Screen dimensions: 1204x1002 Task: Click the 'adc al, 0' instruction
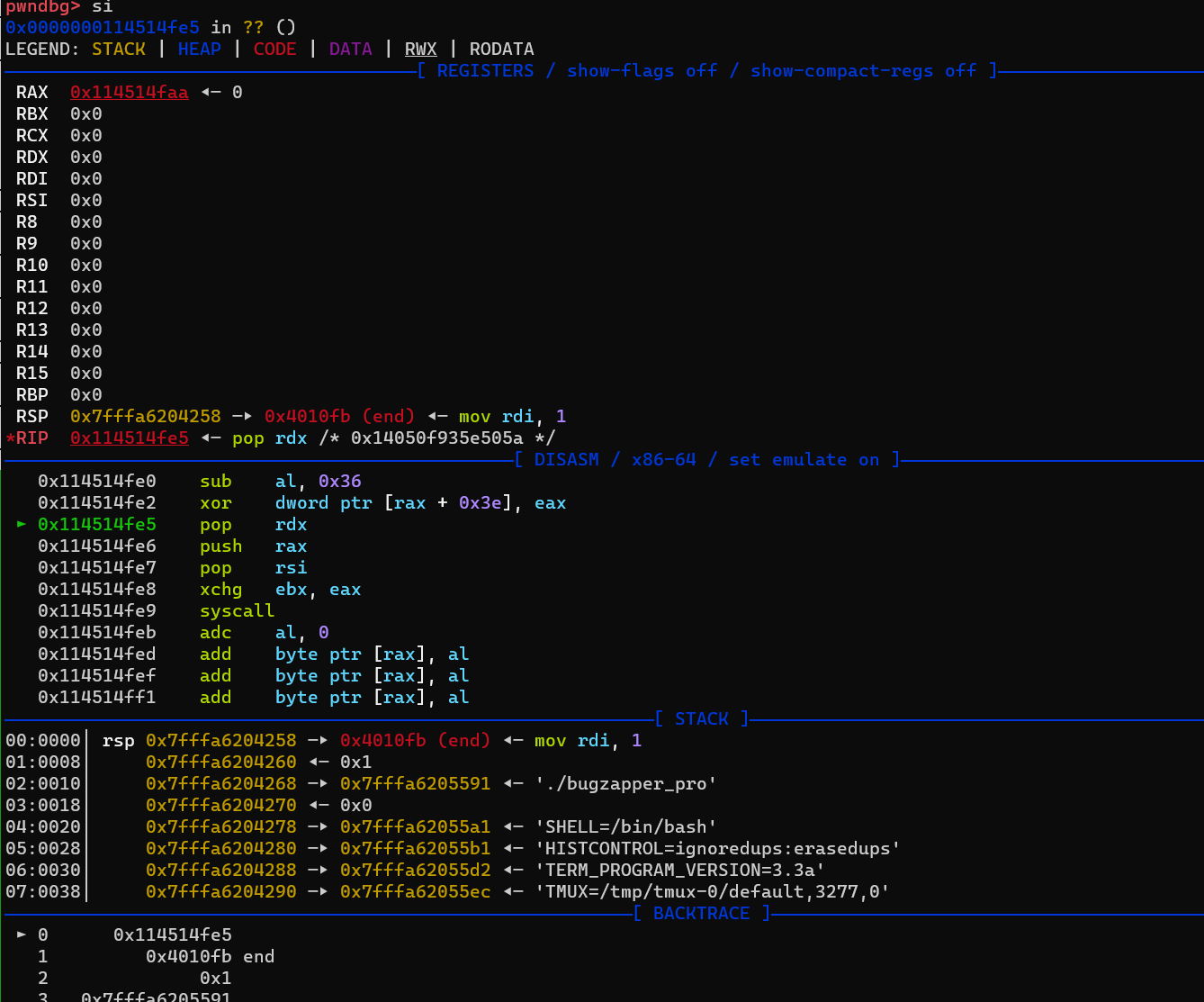(x=265, y=633)
